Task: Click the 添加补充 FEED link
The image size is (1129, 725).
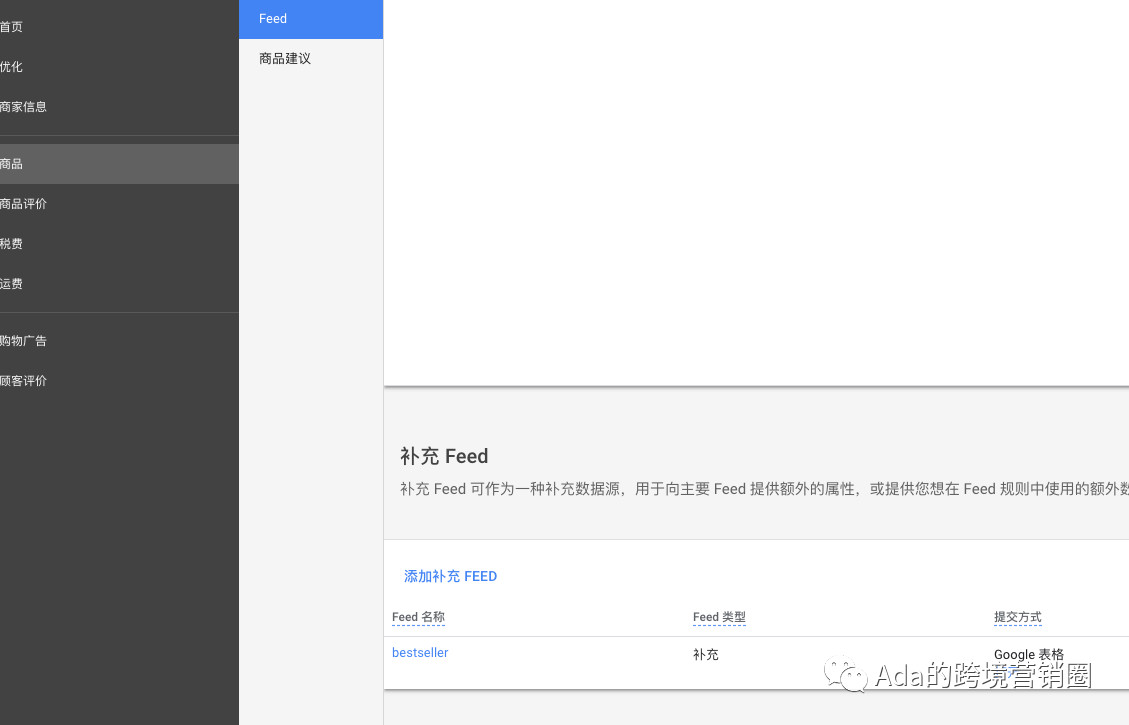Action: [450, 576]
